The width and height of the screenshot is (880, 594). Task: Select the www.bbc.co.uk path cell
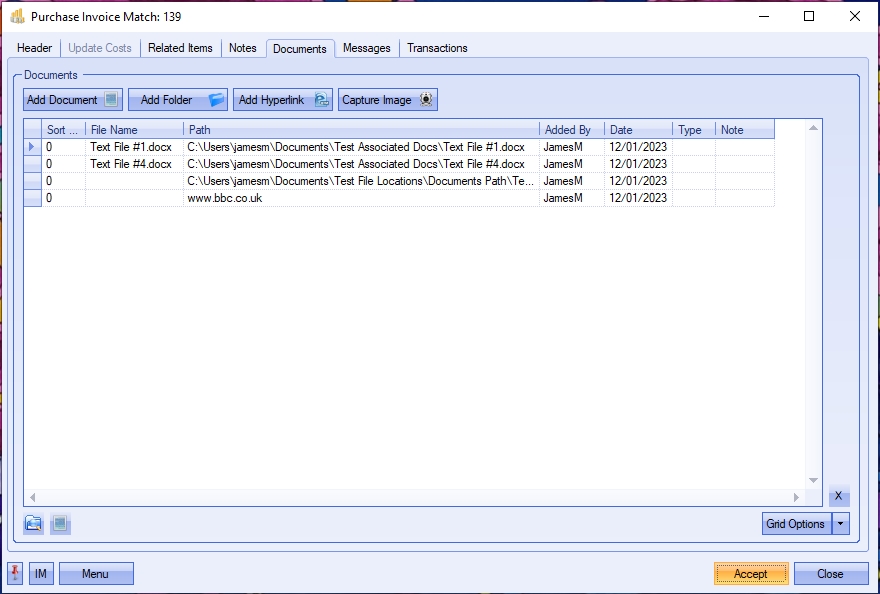(x=361, y=198)
